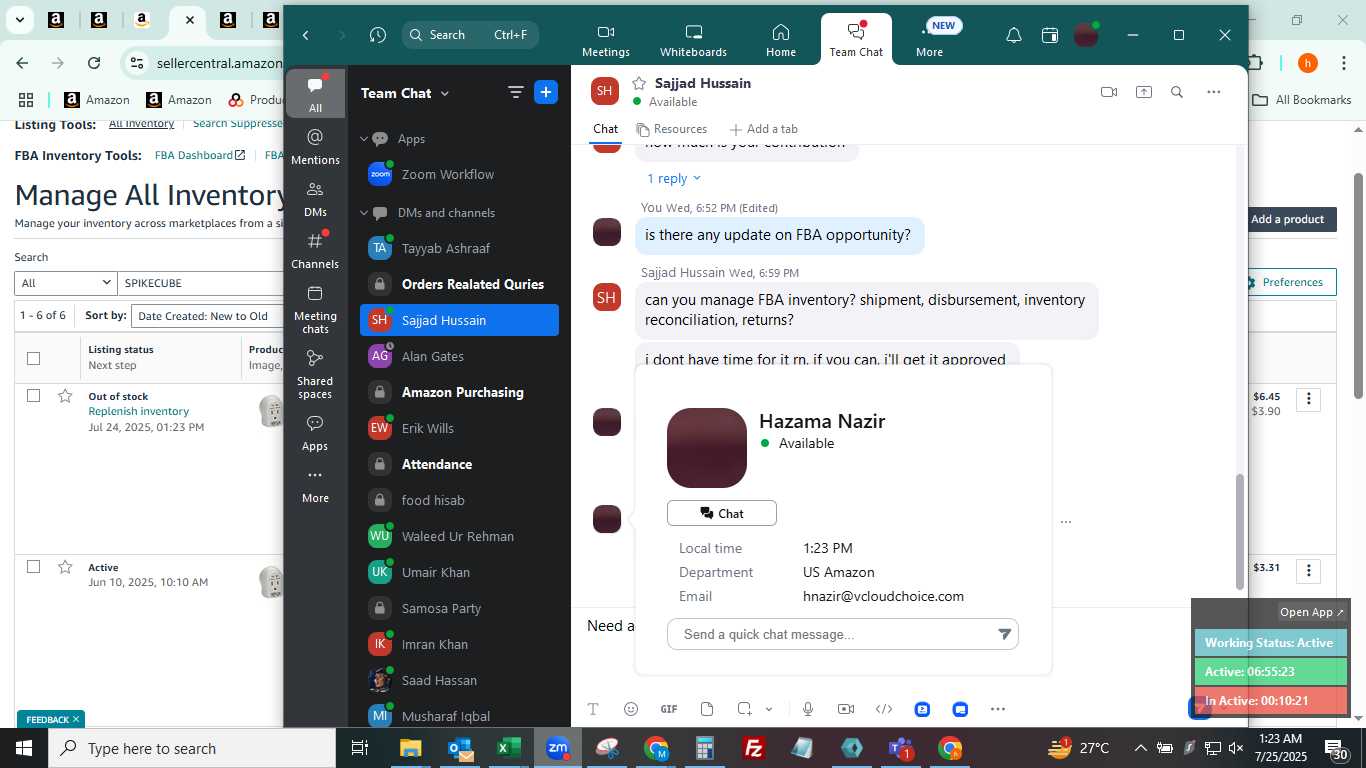Expand 1 reply thread

(674, 178)
